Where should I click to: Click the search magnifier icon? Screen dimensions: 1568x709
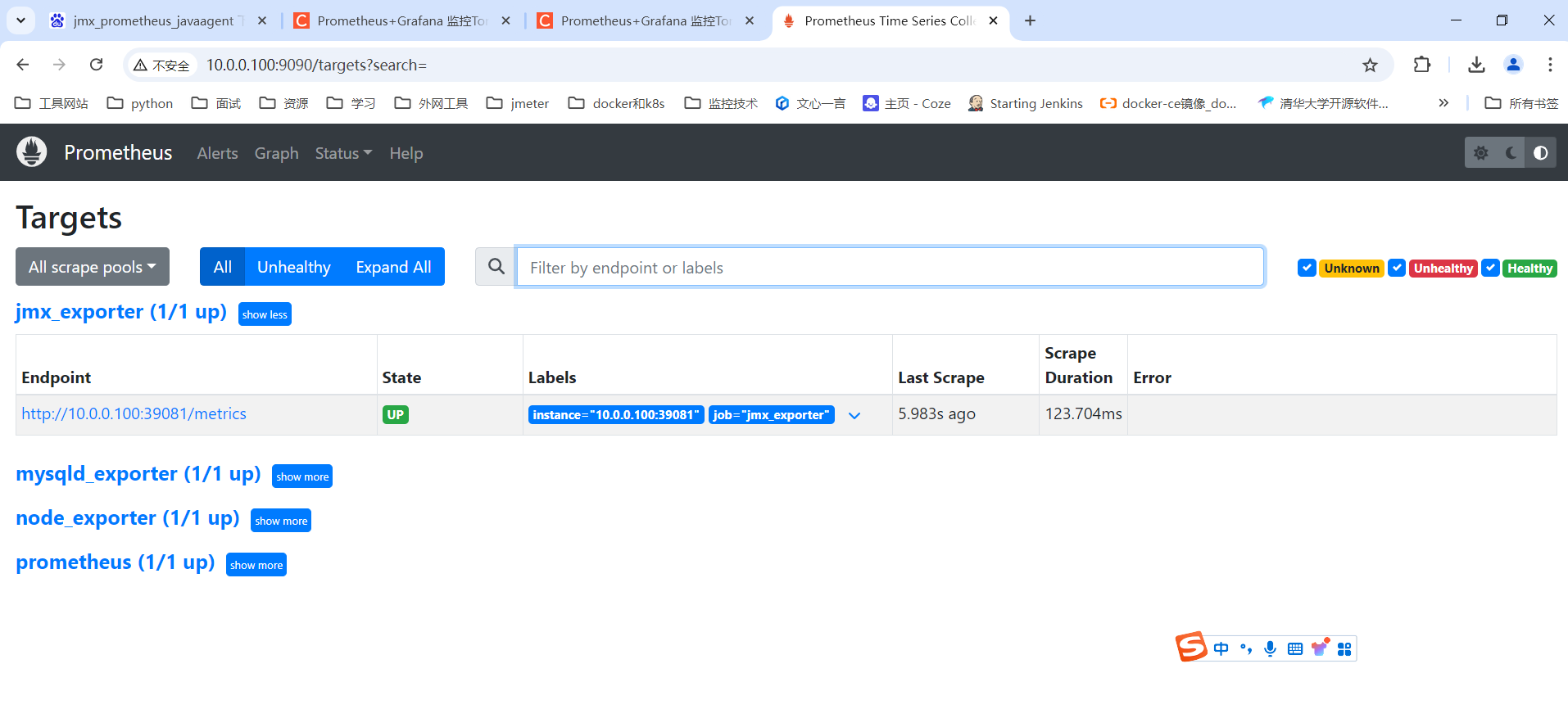496,267
